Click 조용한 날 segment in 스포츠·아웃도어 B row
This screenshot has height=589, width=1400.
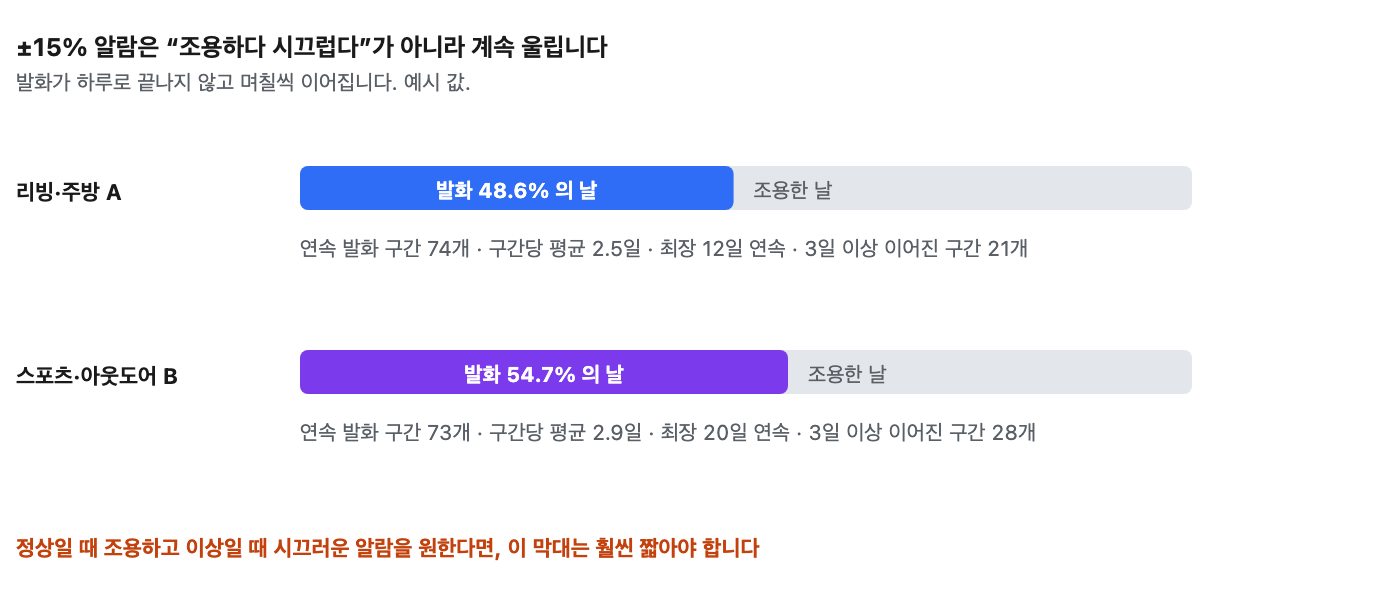[990, 372]
